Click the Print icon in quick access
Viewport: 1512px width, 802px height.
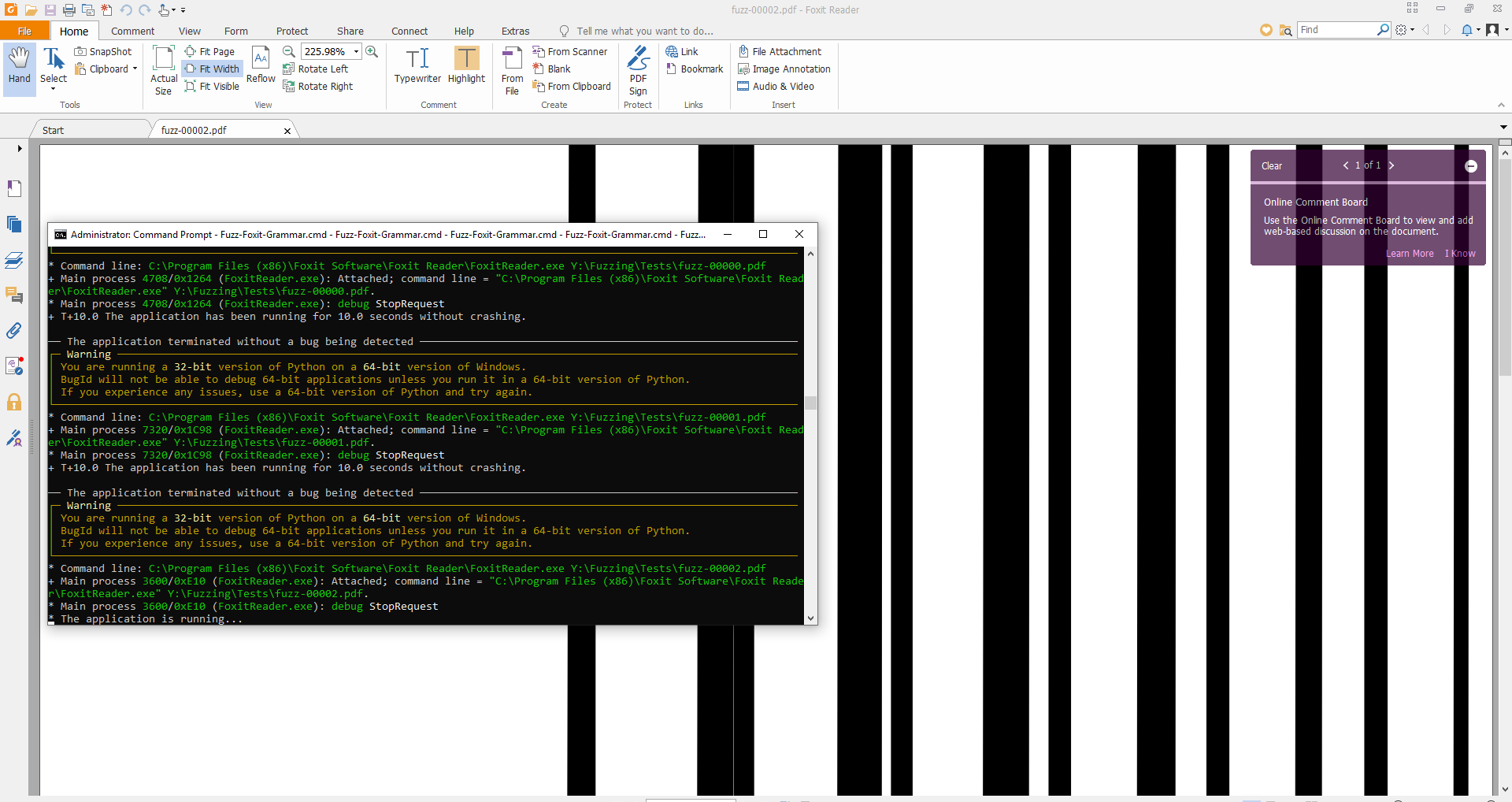pos(69,10)
